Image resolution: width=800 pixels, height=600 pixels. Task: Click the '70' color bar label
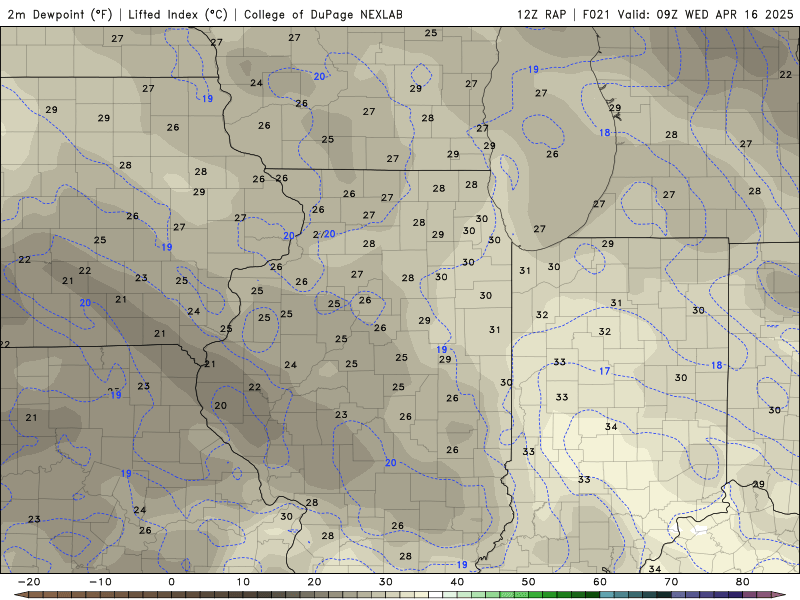pos(671,582)
